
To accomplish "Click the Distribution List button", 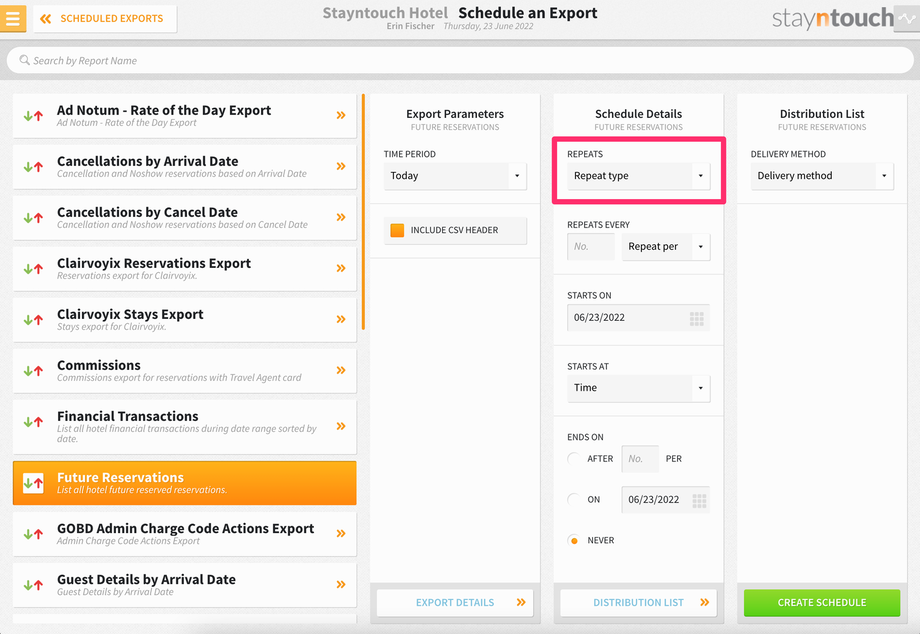I will pyautogui.click(x=638, y=603).
